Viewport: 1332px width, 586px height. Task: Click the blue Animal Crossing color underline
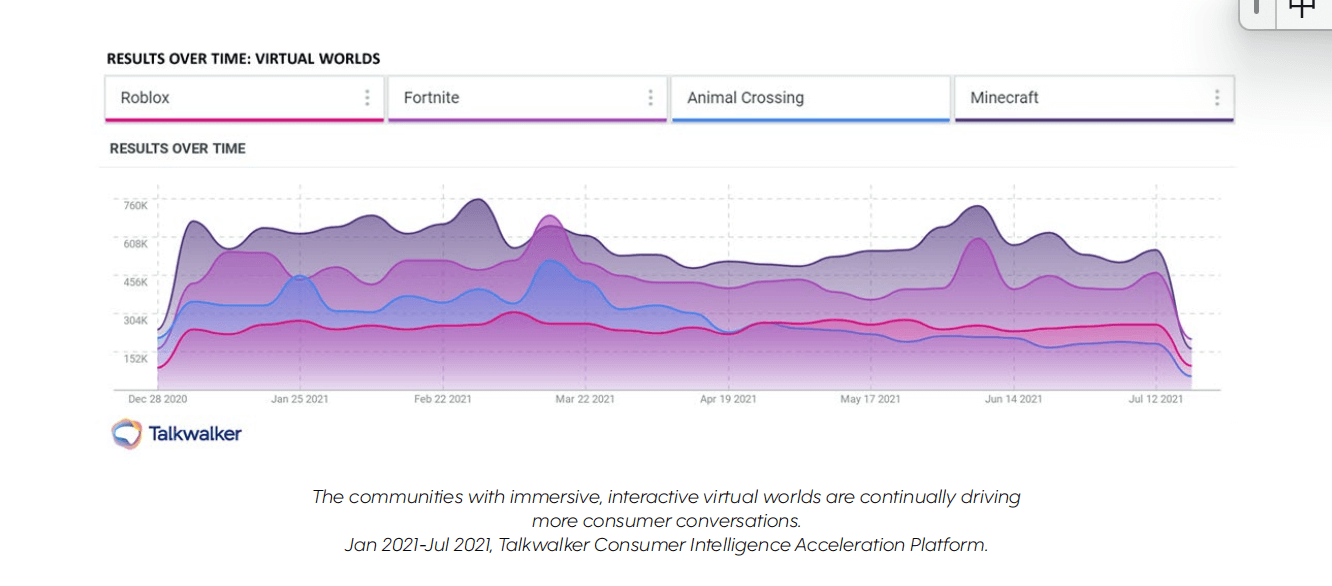810,120
